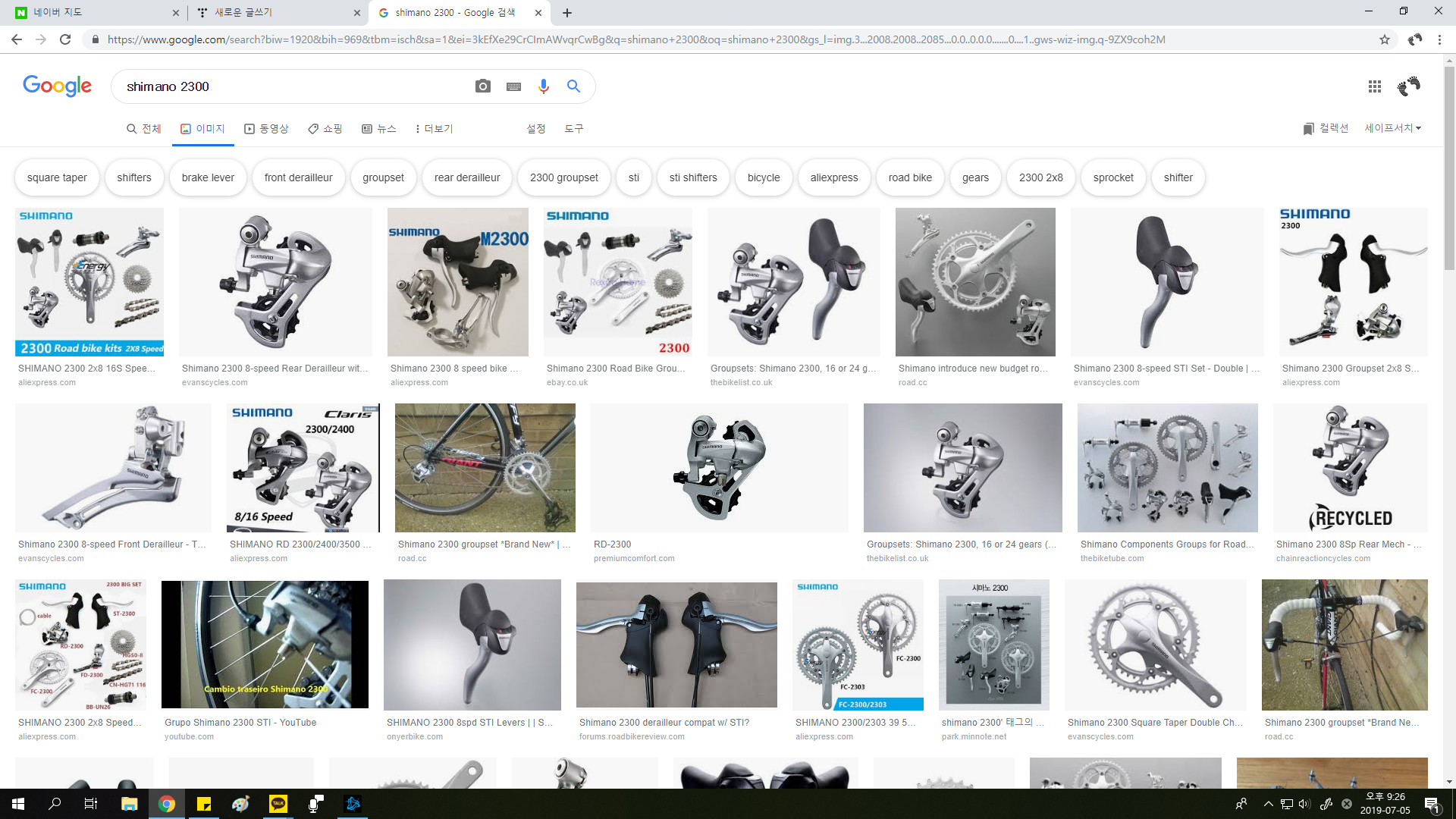Filter by square taper chip
1456x819 pixels.
57,177
